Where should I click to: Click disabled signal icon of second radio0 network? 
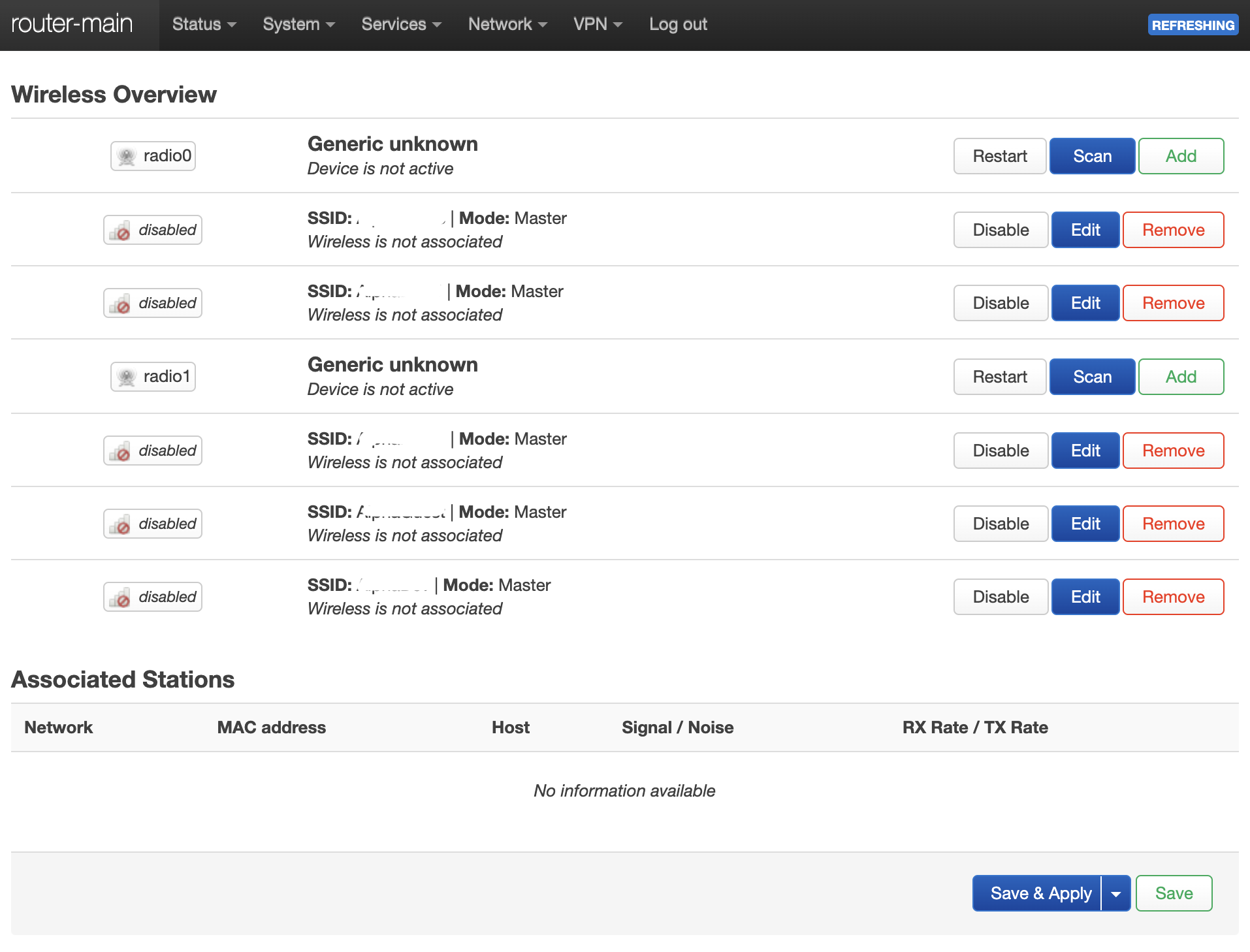coord(120,304)
